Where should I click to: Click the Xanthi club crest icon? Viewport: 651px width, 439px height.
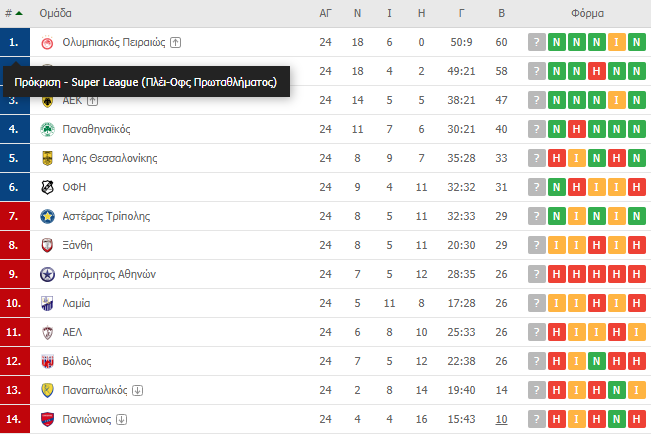click(47, 246)
